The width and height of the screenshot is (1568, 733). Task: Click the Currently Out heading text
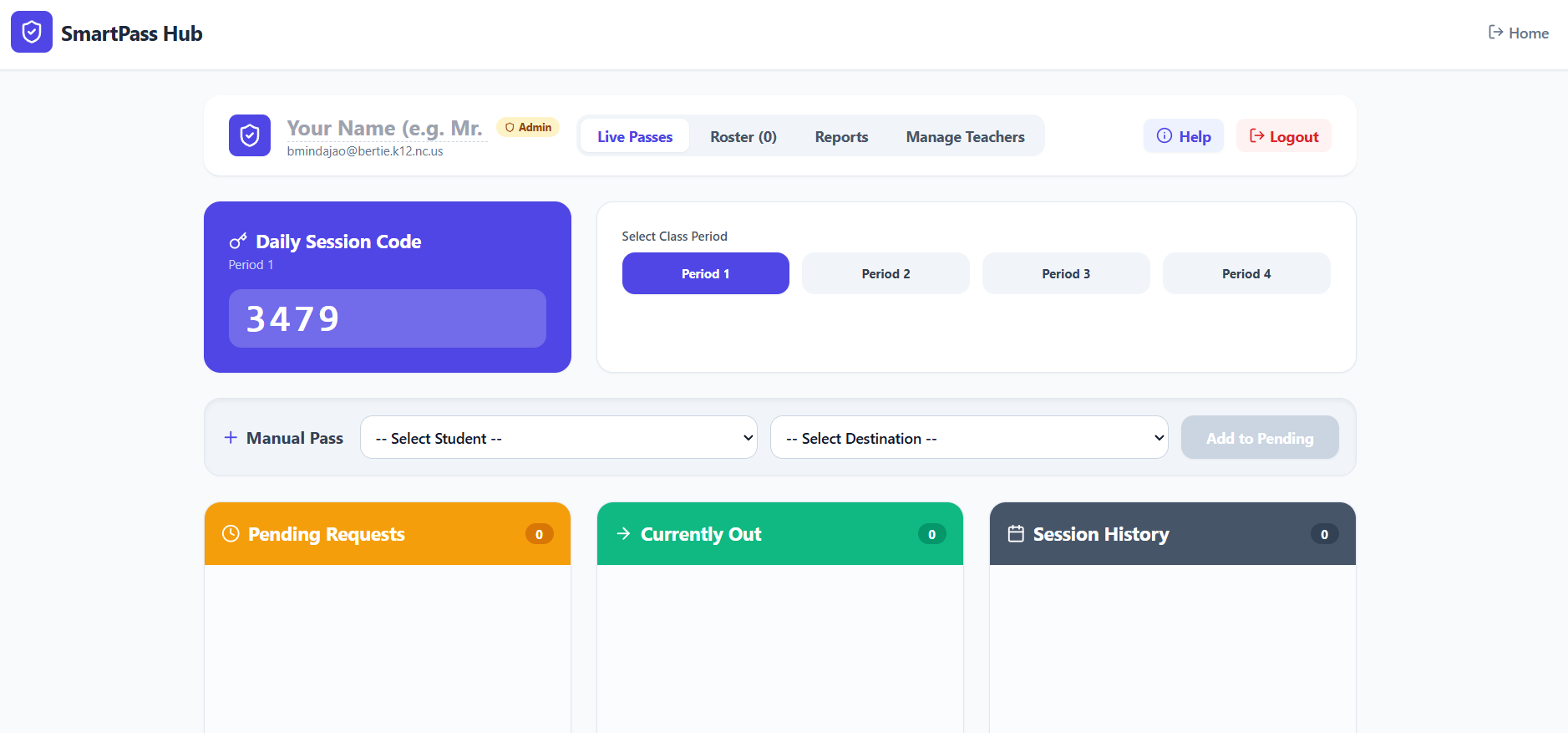tap(701, 534)
